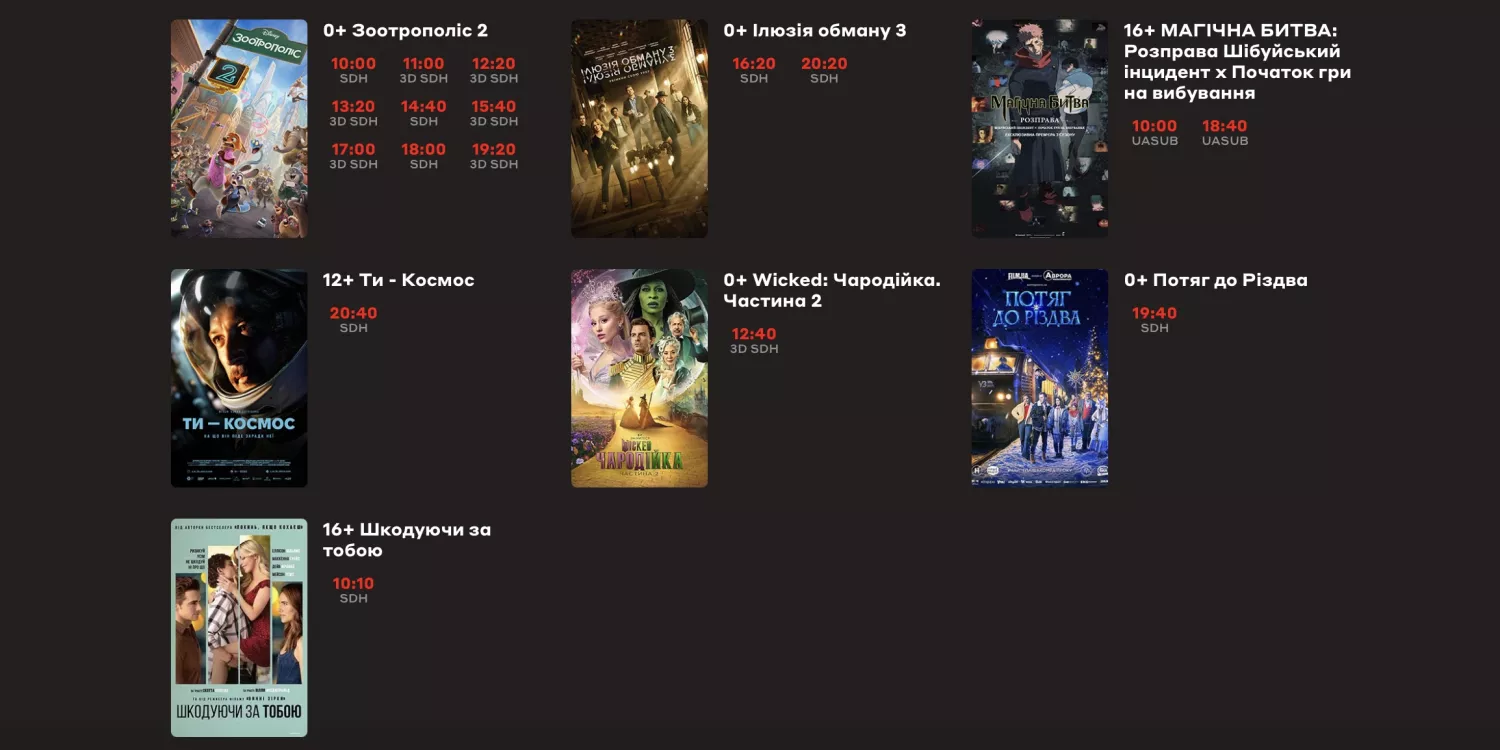This screenshot has height=750, width=1500.
Task: Click the Ти - Космос astronaut poster
Action: [x=238, y=377]
